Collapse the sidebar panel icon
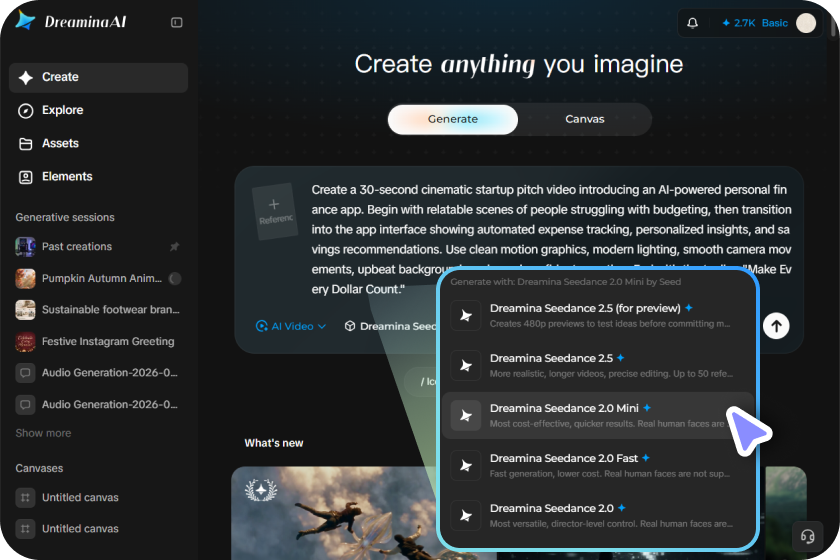840x560 pixels. click(177, 23)
